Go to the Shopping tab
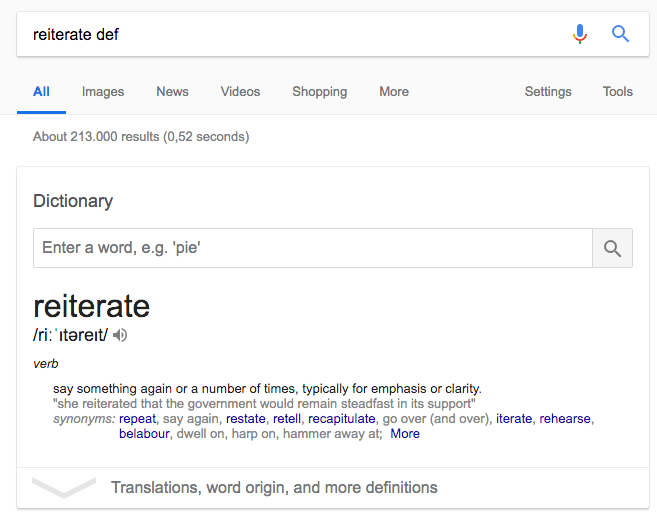Screen dimensions: 657x515 pos(319,92)
